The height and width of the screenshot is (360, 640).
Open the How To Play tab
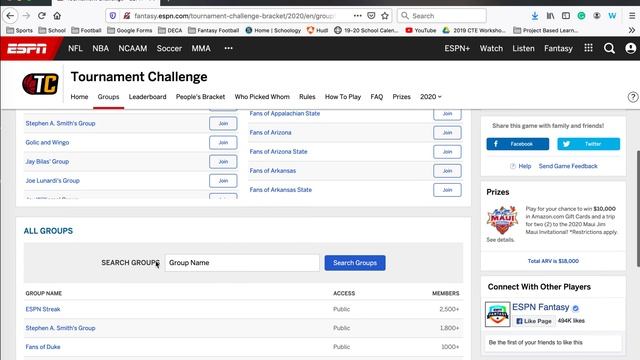tap(343, 97)
